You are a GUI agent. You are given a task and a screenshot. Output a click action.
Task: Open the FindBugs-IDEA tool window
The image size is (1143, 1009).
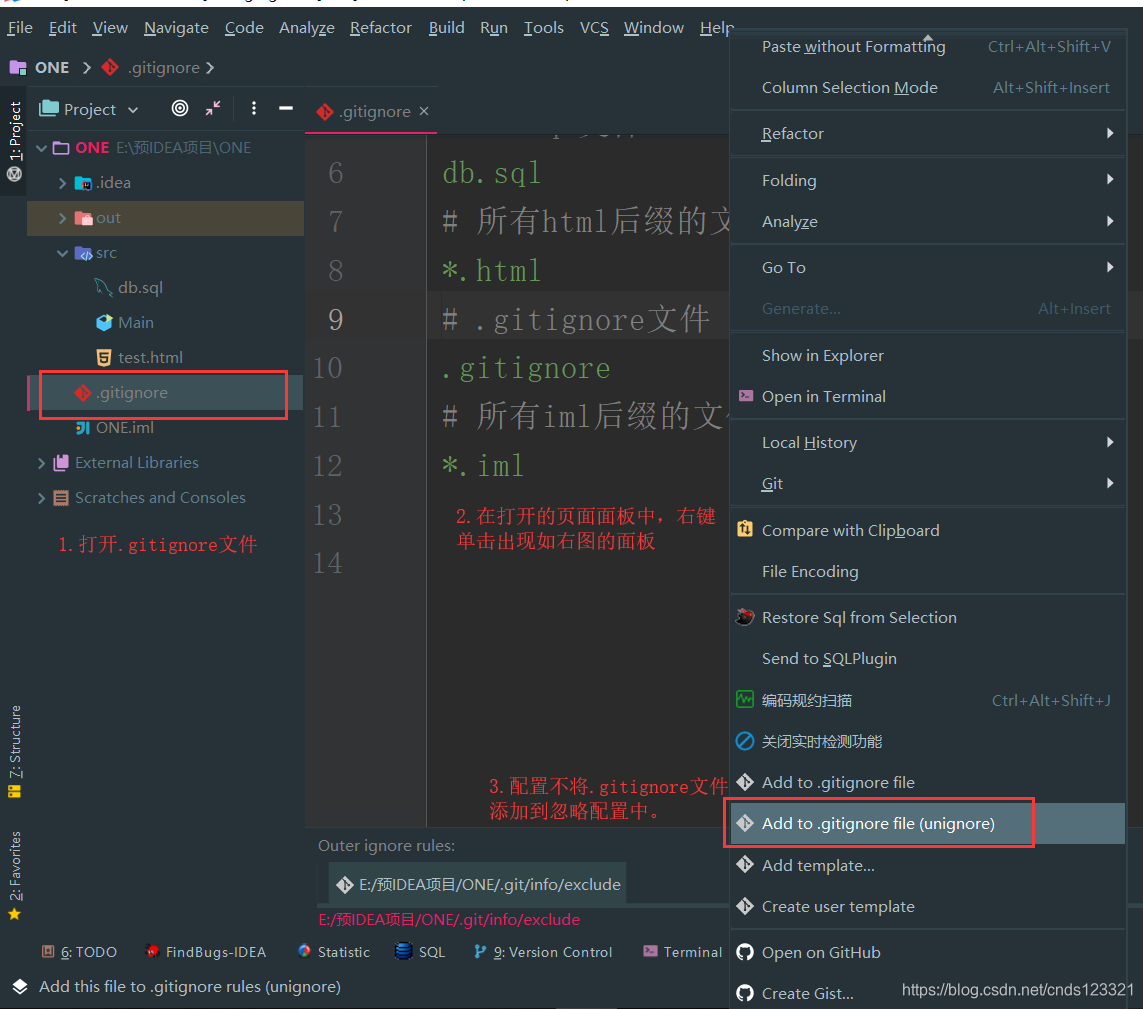(206, 951)
